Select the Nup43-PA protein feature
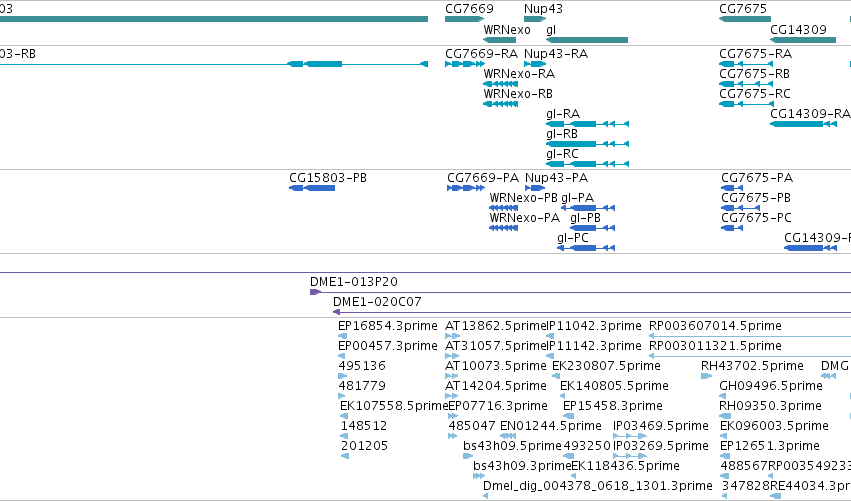Screen dimensions: 851x501 (x=535, y=188)
